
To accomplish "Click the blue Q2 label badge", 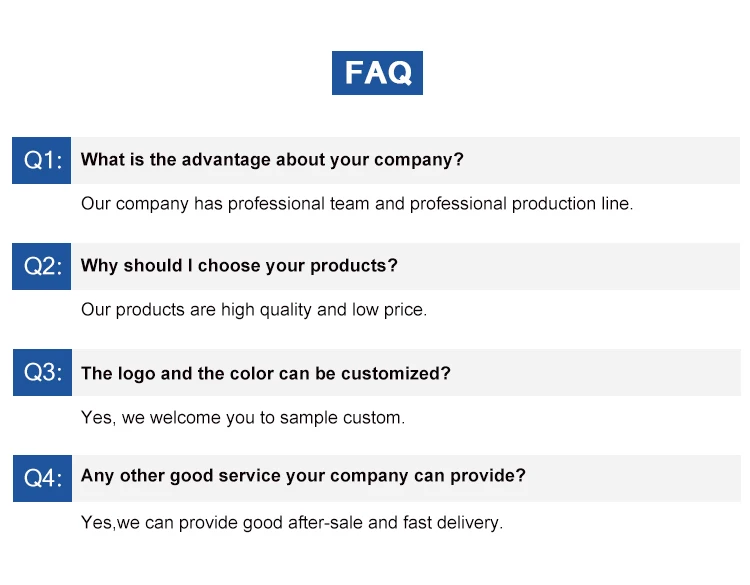I will point(42,266).
